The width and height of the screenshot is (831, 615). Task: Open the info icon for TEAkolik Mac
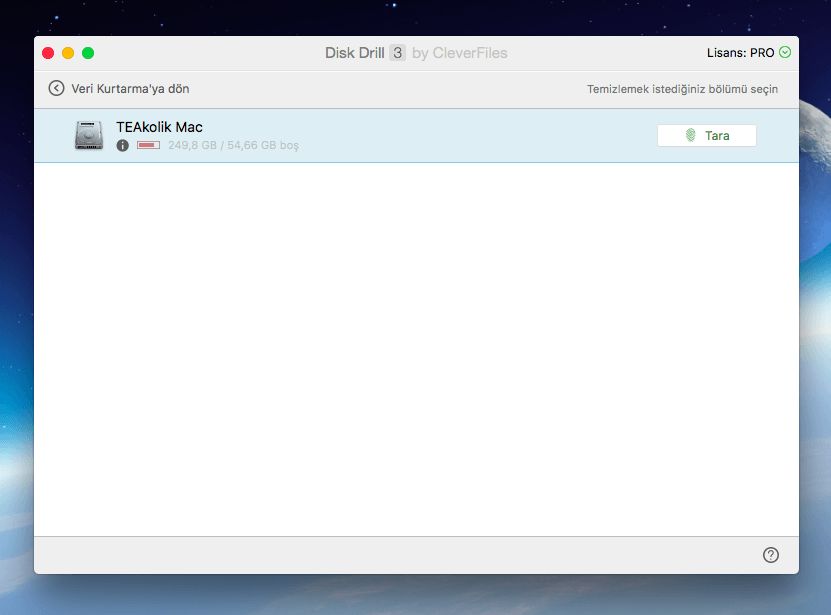point(122,145)
